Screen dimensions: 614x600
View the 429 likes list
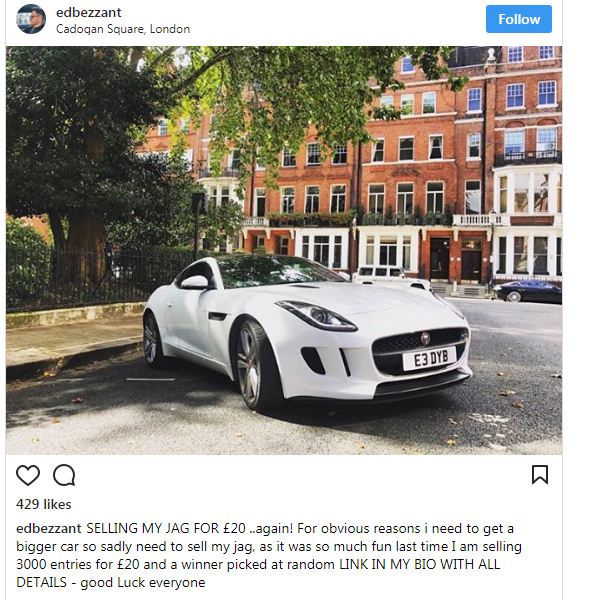[x=43, y=504]
